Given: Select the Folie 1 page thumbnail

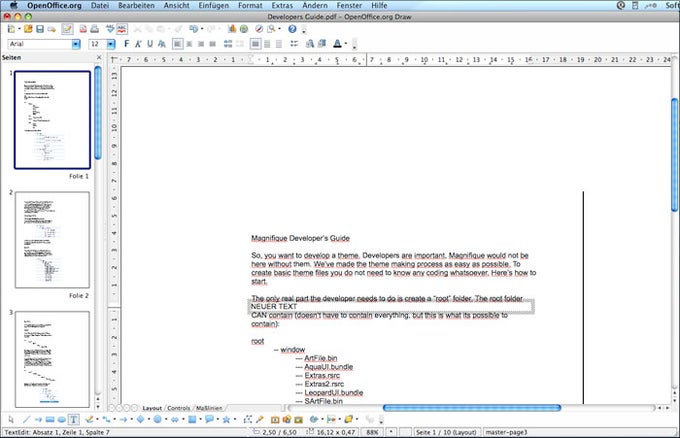Looking at the screenshot, I should pos(52,120).
